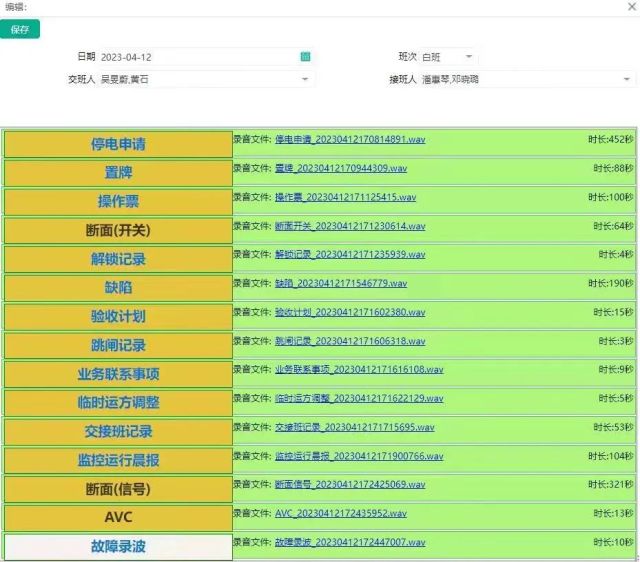Switch to the 故障录波 category
640x562 pixels.
point(118,547)
